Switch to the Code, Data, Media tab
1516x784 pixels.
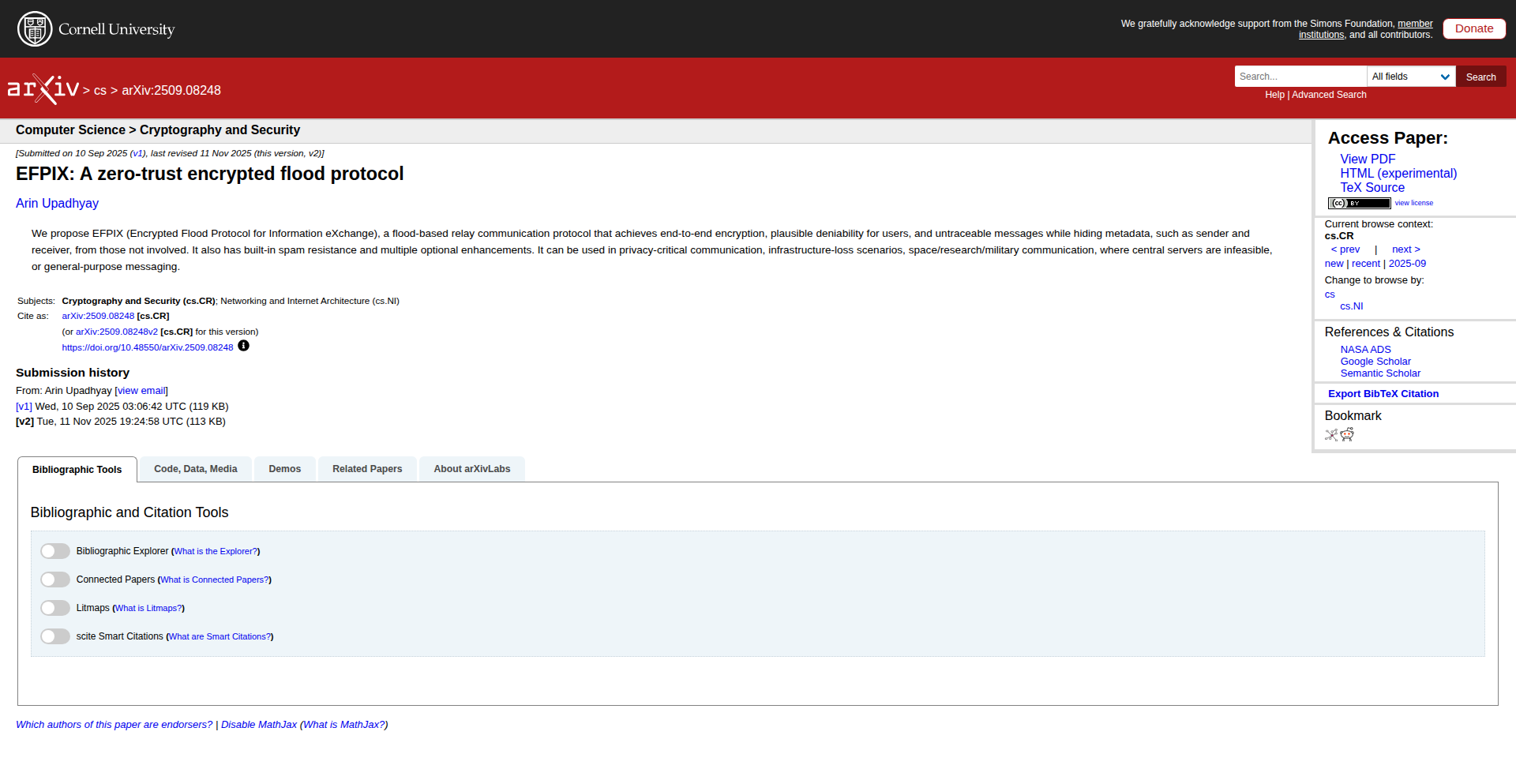(195, 469)
